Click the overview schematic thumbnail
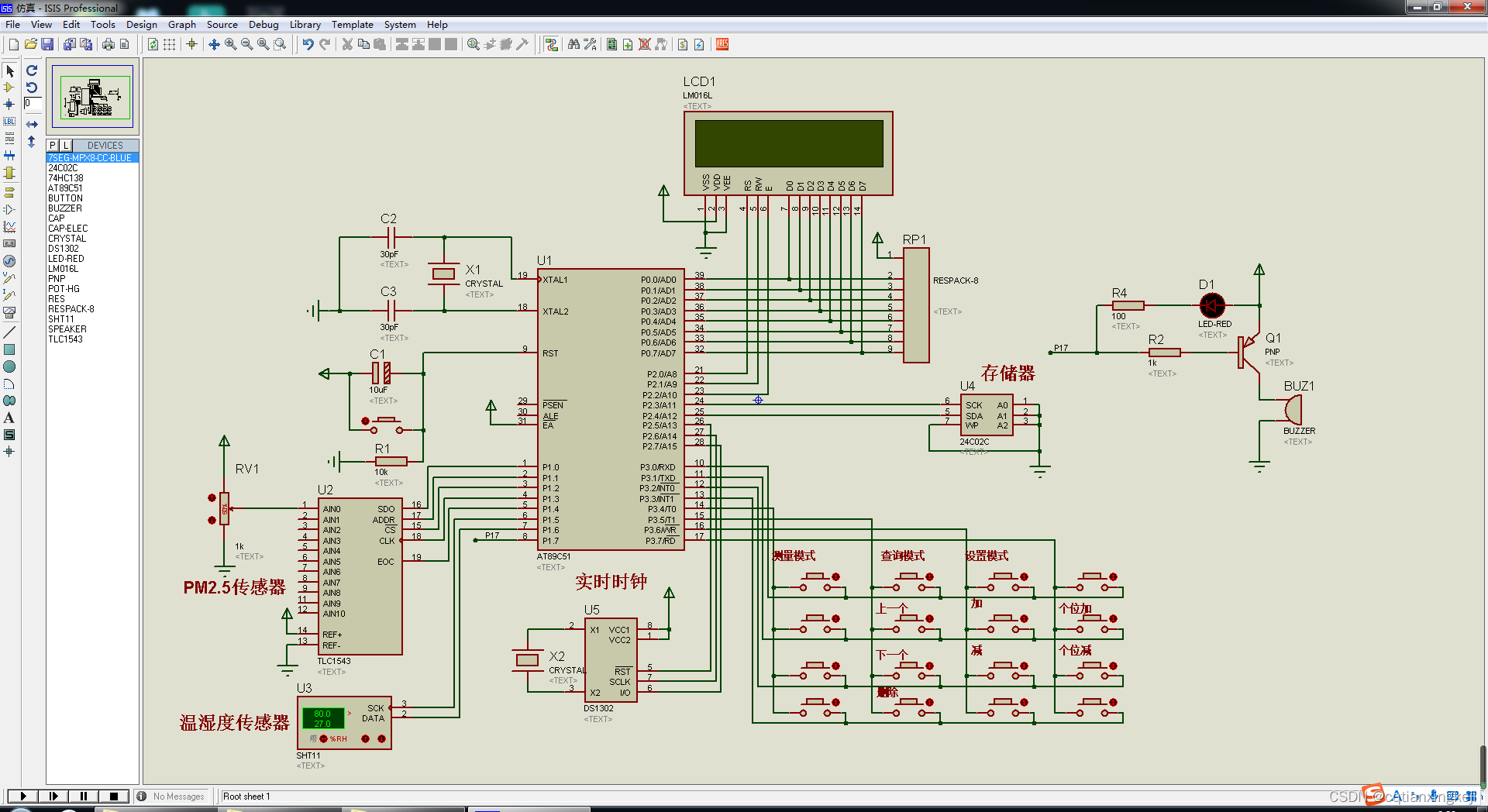Viewport: 1488px width, 812px height. [92, 96]
